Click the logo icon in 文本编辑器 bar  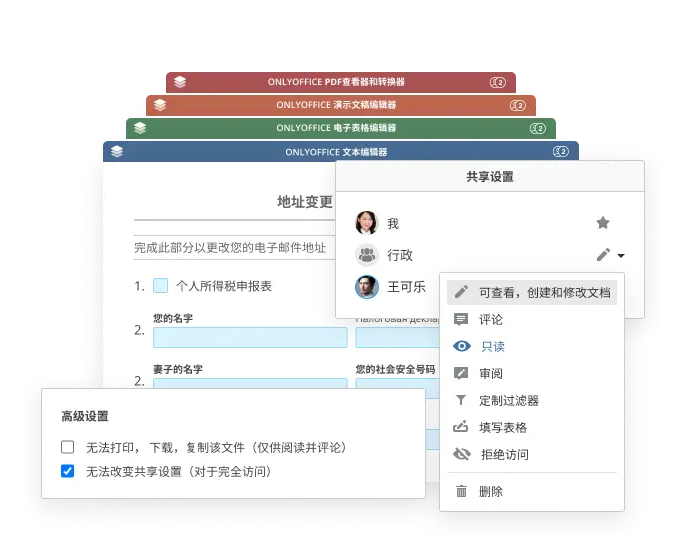[x=117, y=151]
